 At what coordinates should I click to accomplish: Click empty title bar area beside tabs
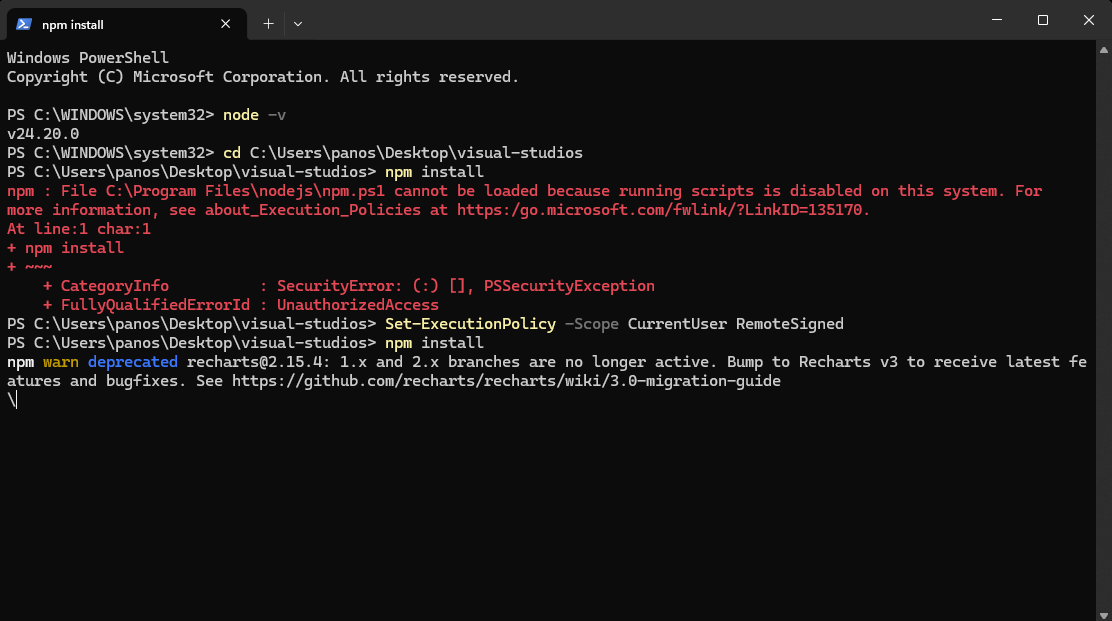pyautogui.click(x=638, y=20)
